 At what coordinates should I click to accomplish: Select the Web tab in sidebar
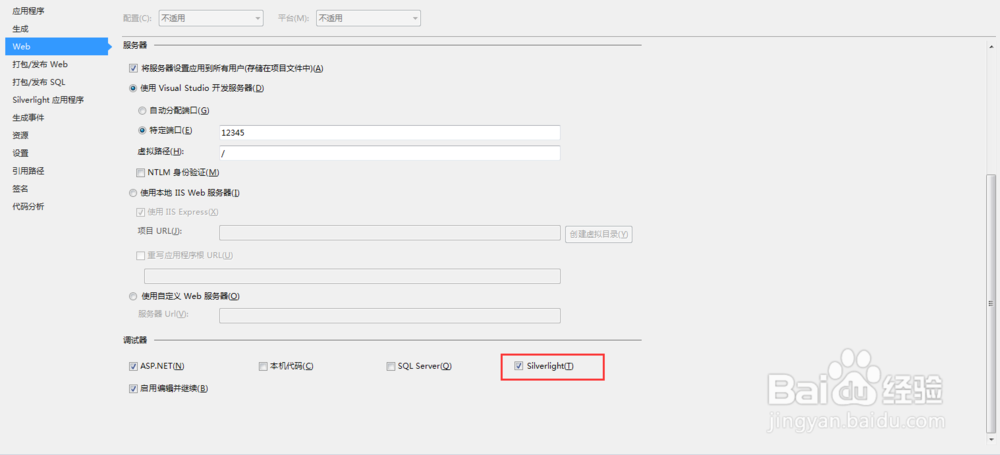(x=57, y=47)
